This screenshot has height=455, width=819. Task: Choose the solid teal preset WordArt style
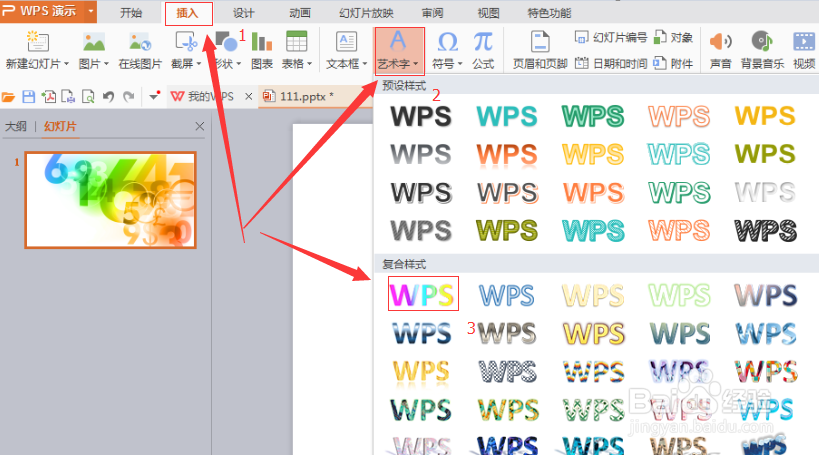point(507,116)
